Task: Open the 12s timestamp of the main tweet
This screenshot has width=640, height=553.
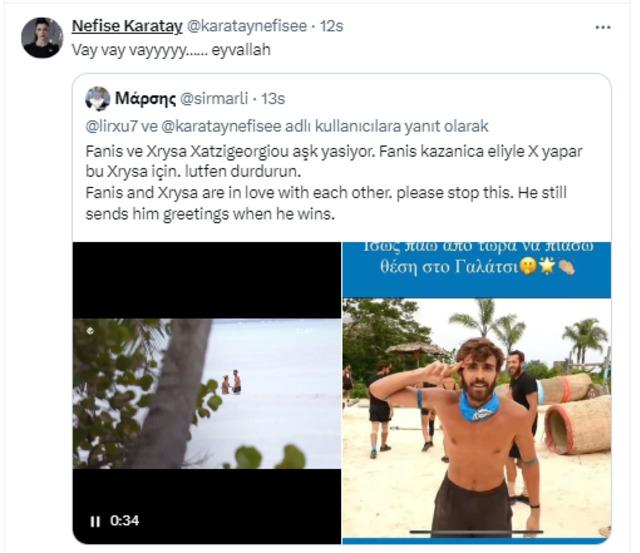Action: click(x=331, y=26)
